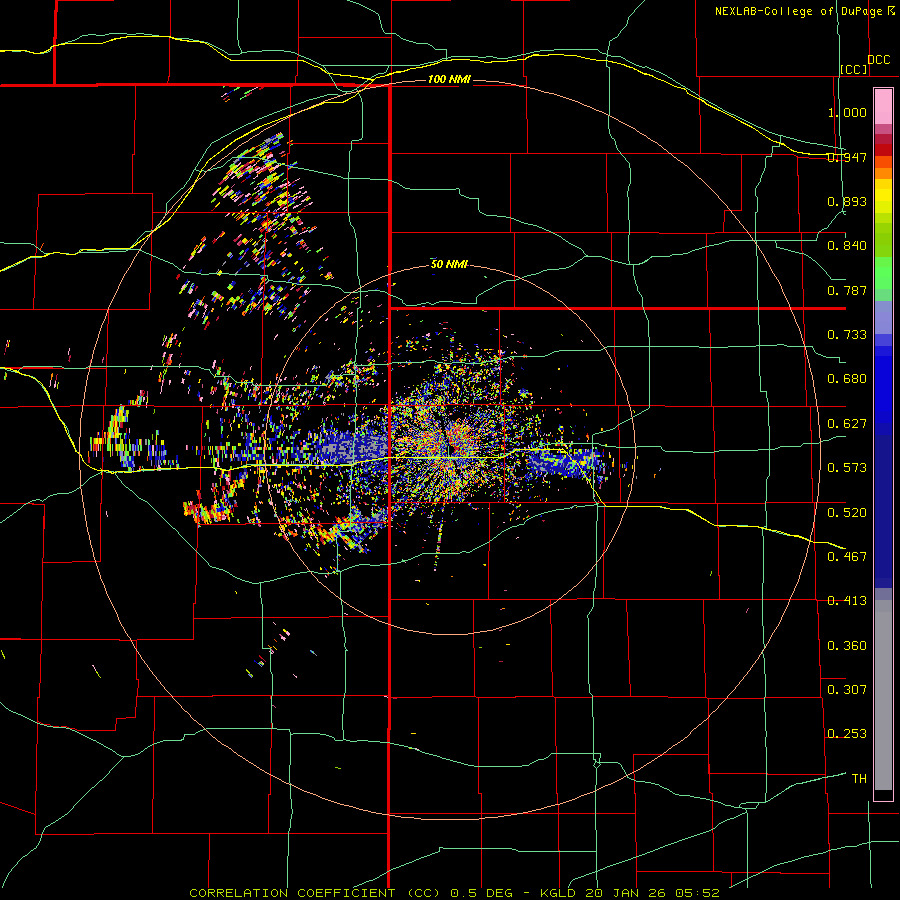Click the [CC] scale unit label
The width and height of the screenshot is (900, 900).
tap(854, 69)
